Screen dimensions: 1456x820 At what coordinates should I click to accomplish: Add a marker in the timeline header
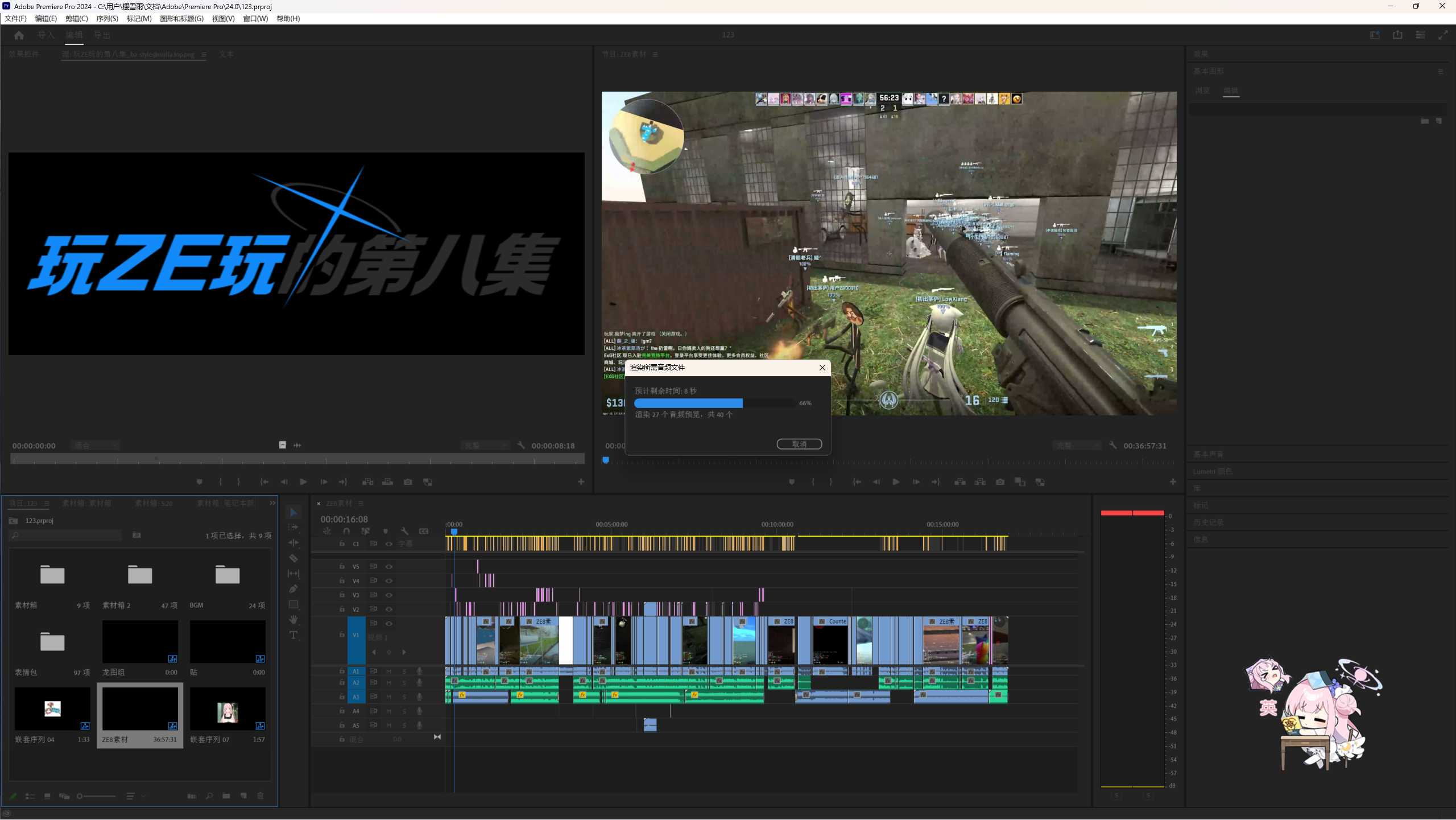click(x=386, y=531)
